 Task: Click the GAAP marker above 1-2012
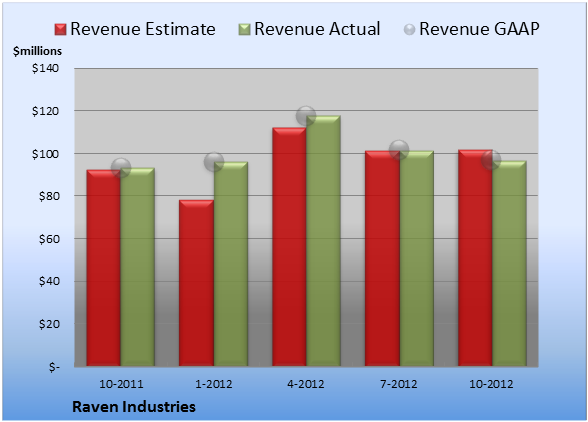click(214, 162)
